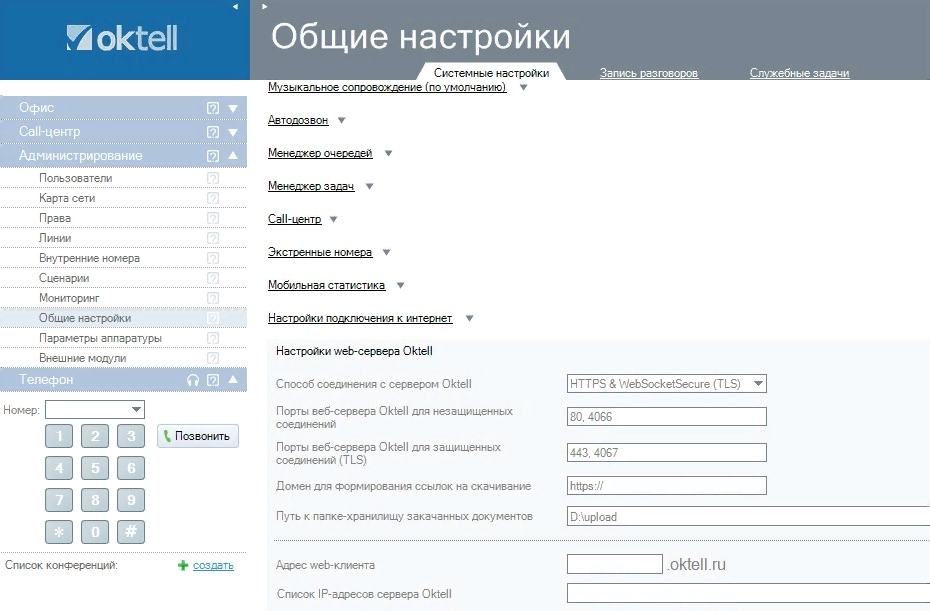Click the help icon beside Пользователи
Image resolution: width=930 pixels, height=611 pixels.
(210, 177)
